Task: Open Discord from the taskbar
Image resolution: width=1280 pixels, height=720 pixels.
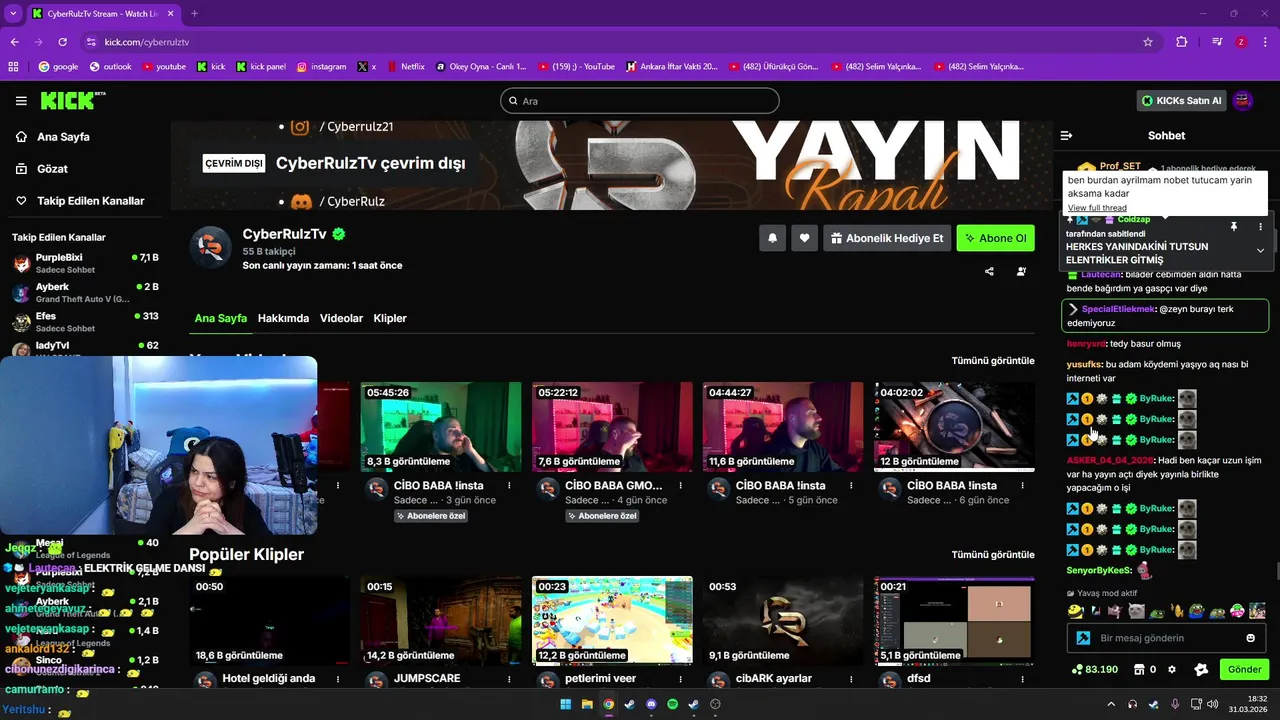Action: coord(651,704)
